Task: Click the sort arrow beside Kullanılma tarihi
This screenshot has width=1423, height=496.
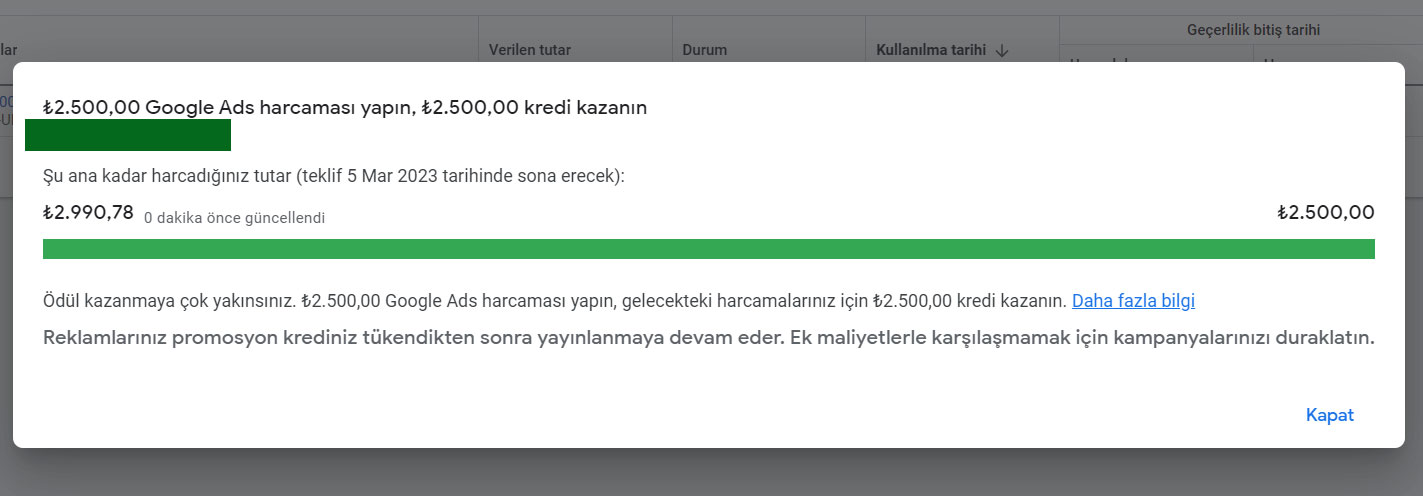Action: (1002, 49)
